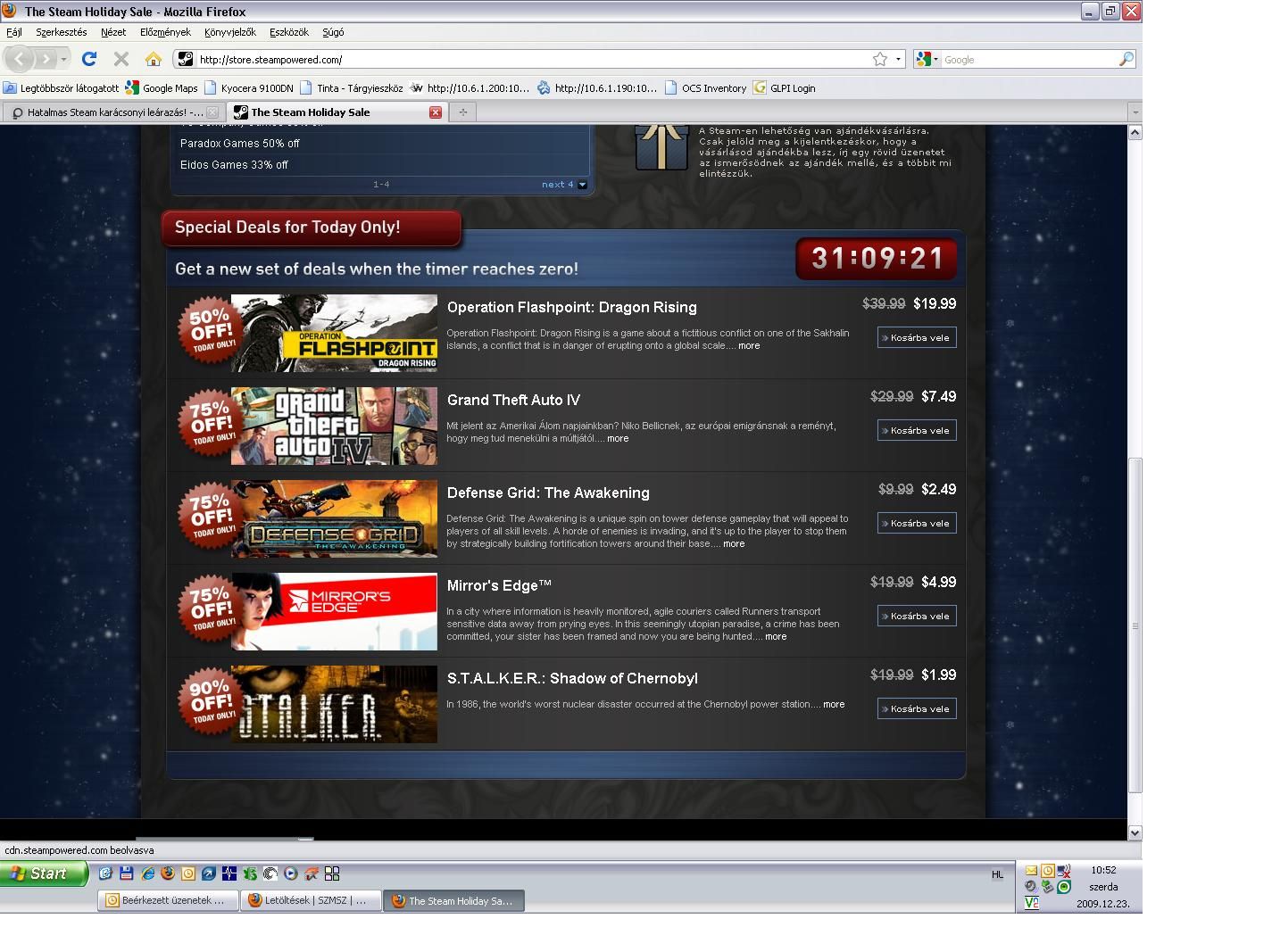Click the page's vertical scrollbar thumb
The width and height of the screenshot is (1272, 952).
pos(1135,625)
